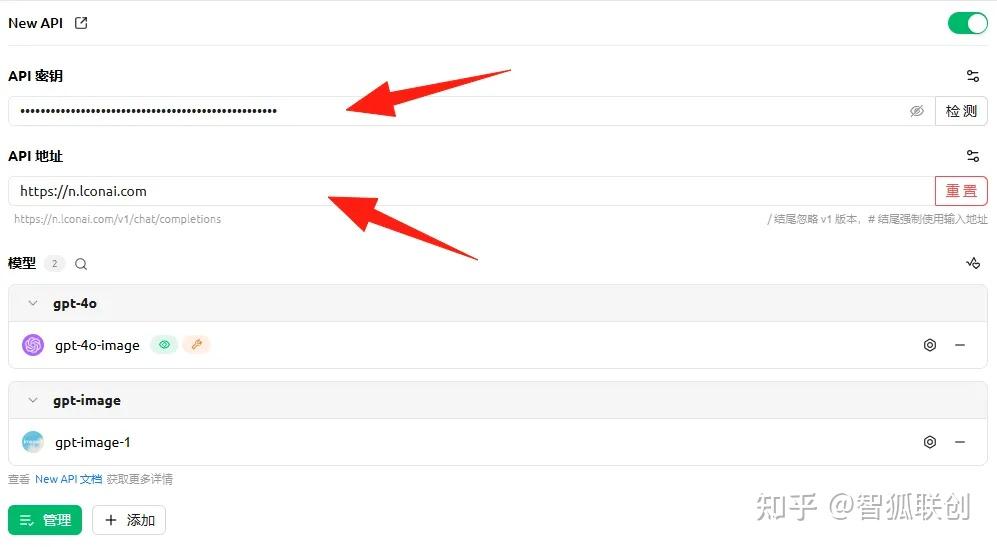This screenshot has width=997, height=547.
Task: Open the New API 文档 link
Action: tap(68, 479)
